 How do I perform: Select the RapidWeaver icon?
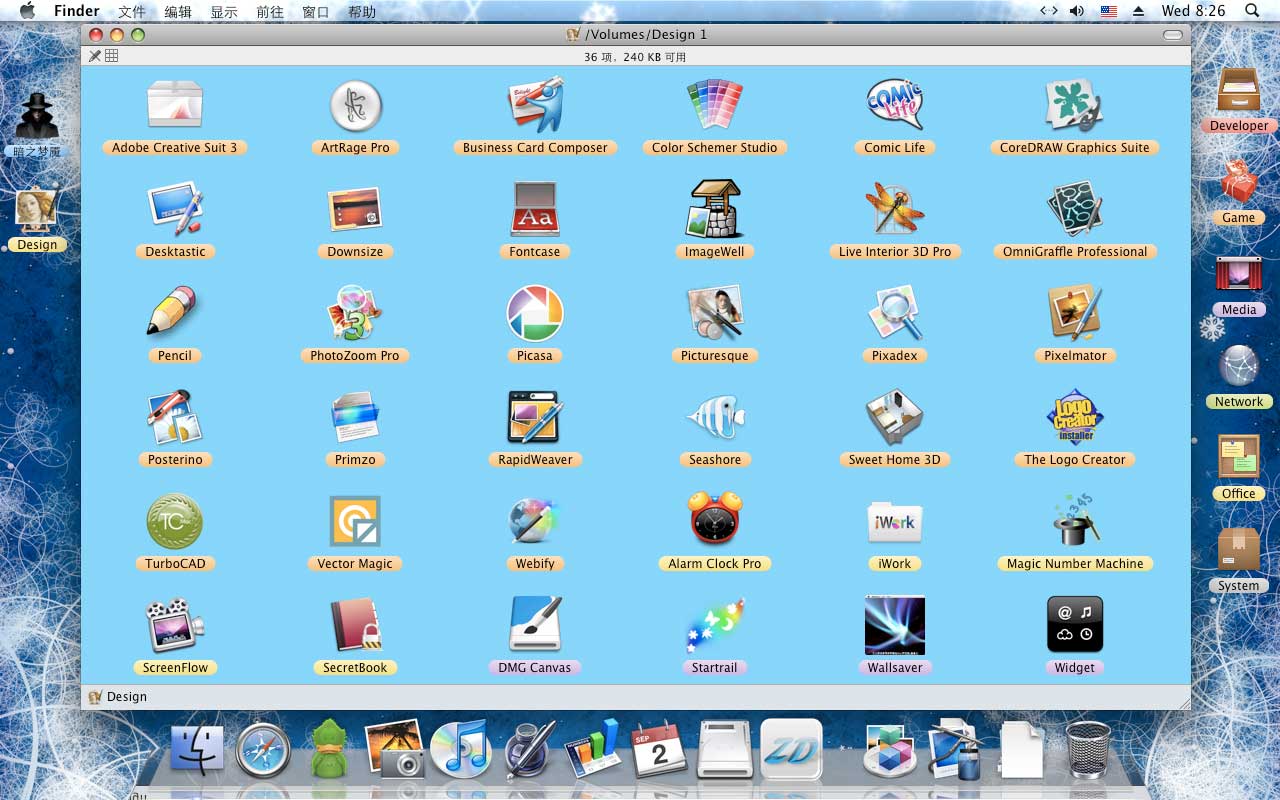pos(535,417)
